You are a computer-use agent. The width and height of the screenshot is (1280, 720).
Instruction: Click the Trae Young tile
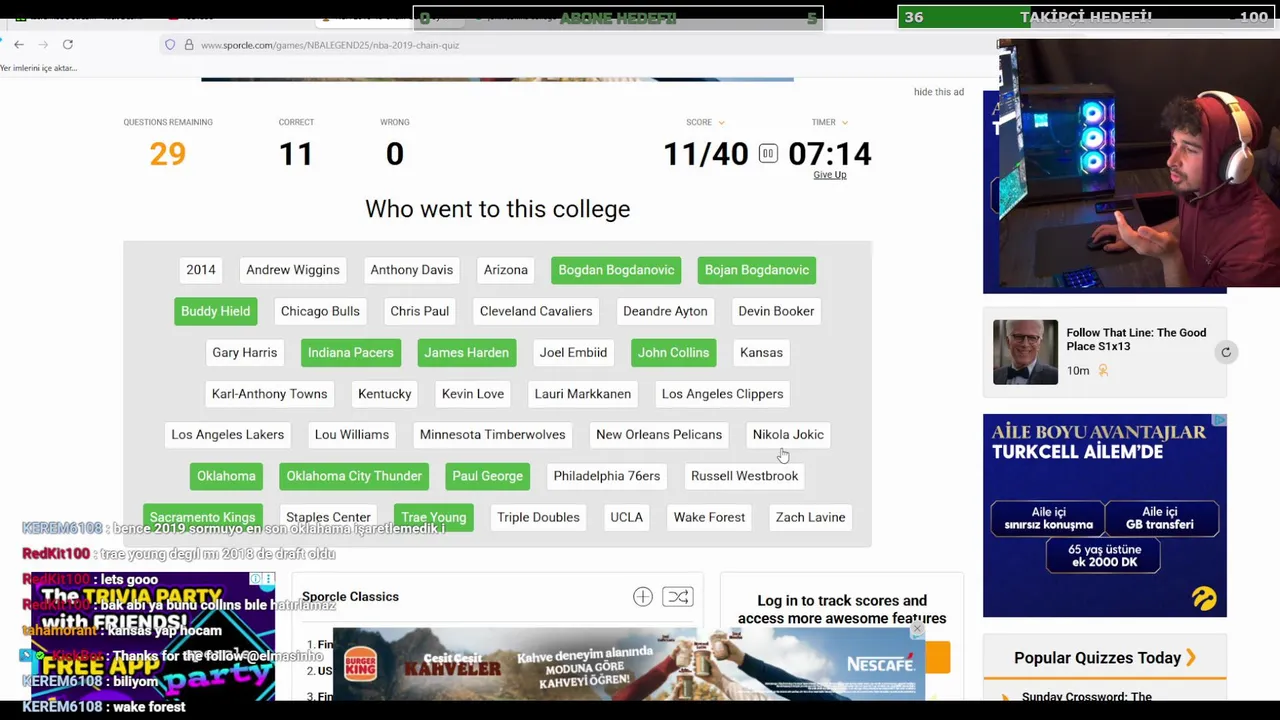click(x=434, y=518)
